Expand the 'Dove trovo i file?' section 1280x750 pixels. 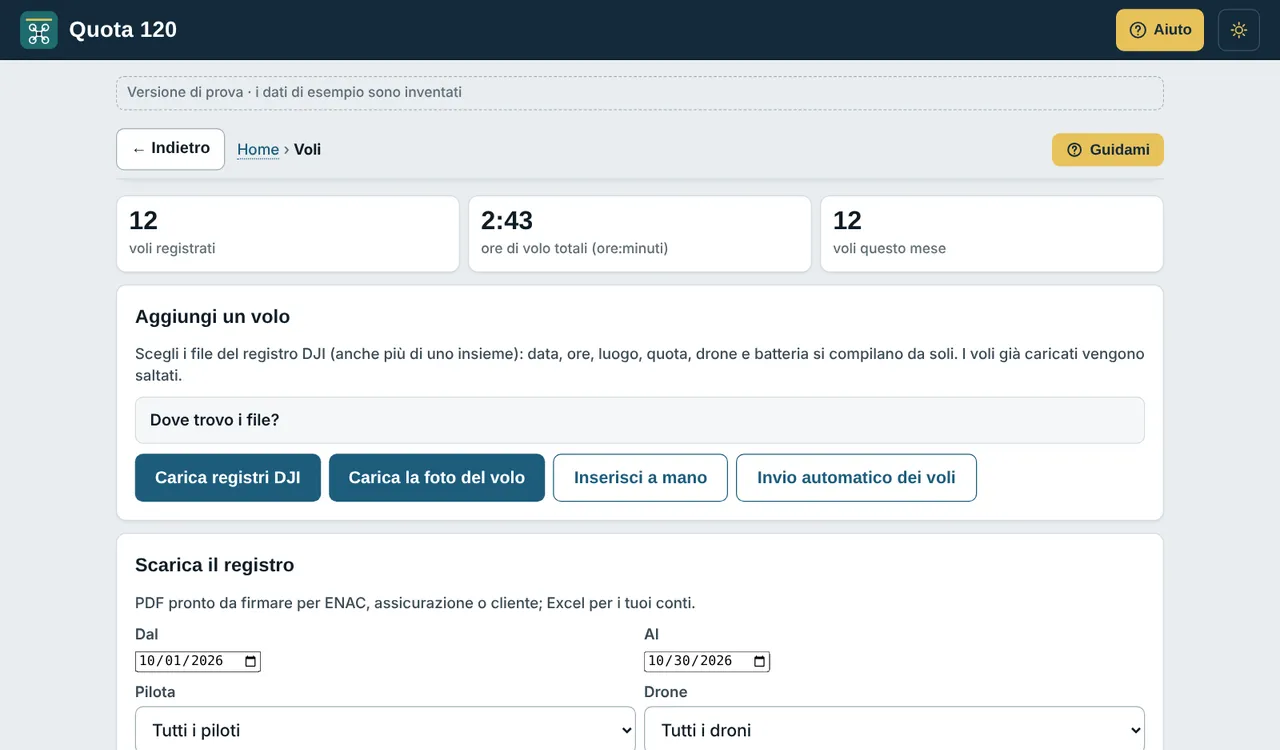pos(640,420)
